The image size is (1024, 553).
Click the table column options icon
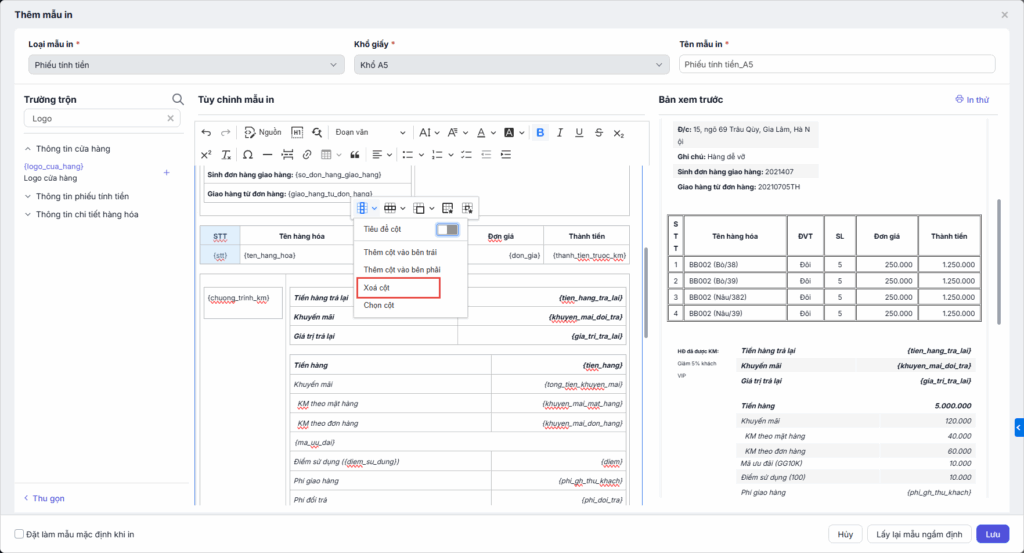click(366, 208)
